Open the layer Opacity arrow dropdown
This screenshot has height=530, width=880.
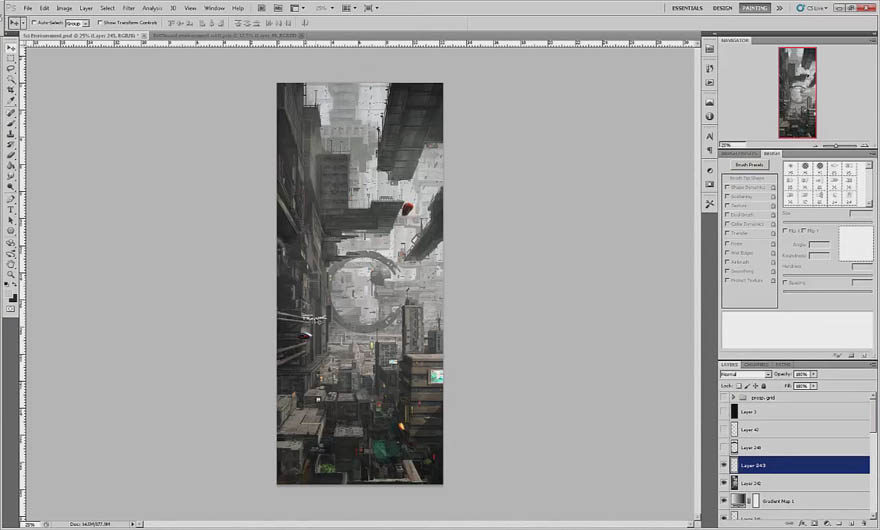tap(814, 374)
